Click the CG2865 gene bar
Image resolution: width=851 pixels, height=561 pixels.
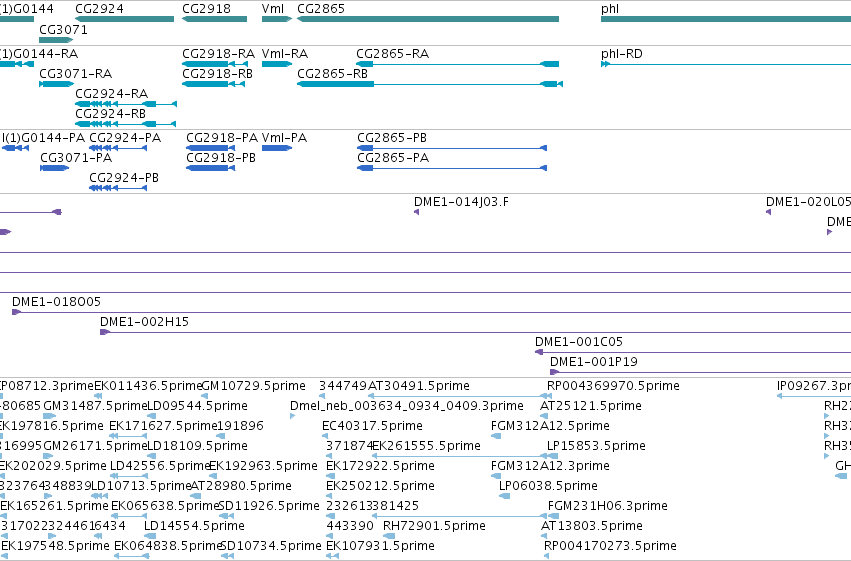tap(428, 19)
